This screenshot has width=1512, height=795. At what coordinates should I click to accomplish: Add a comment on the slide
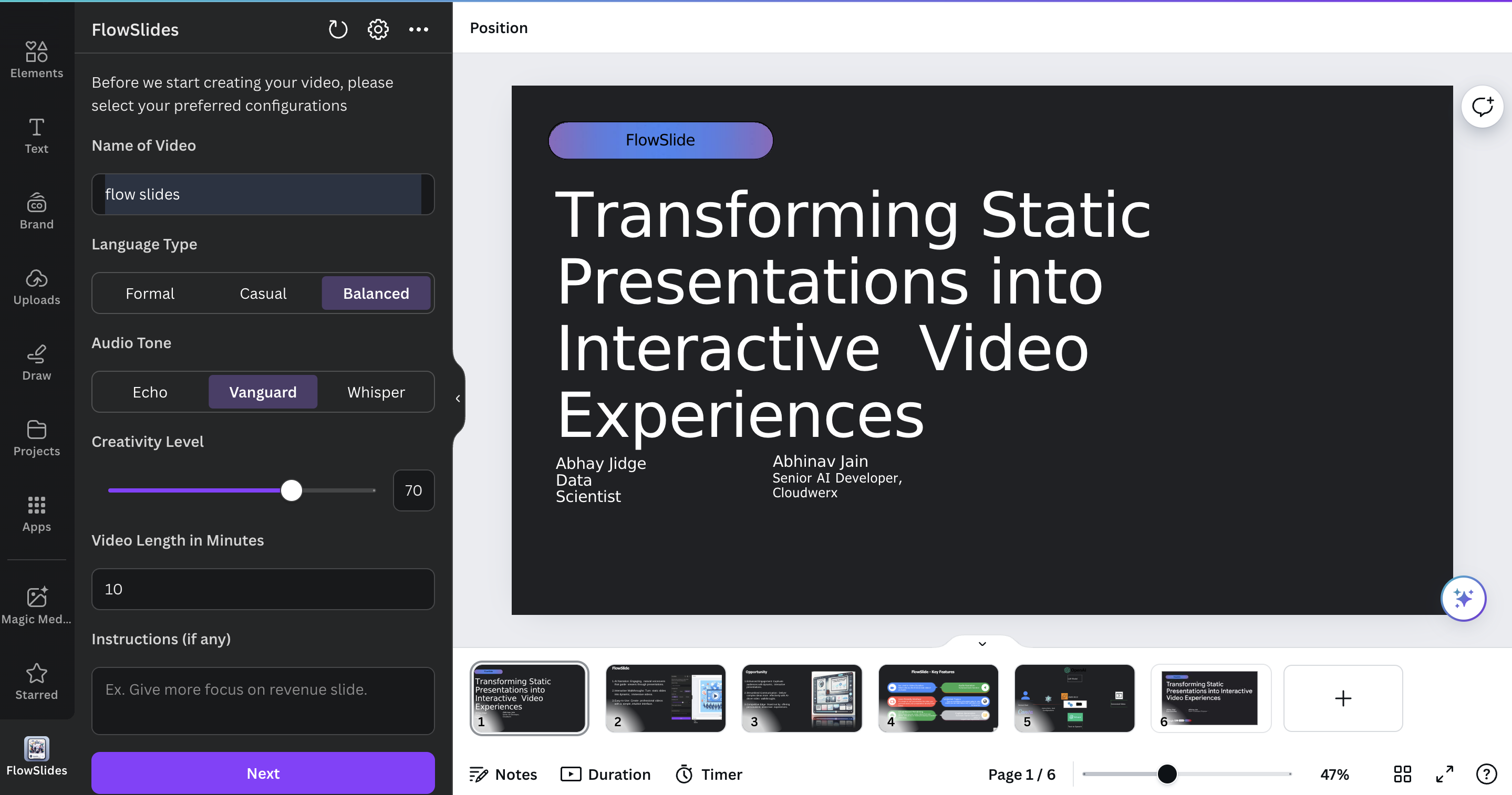(1482, 107)
